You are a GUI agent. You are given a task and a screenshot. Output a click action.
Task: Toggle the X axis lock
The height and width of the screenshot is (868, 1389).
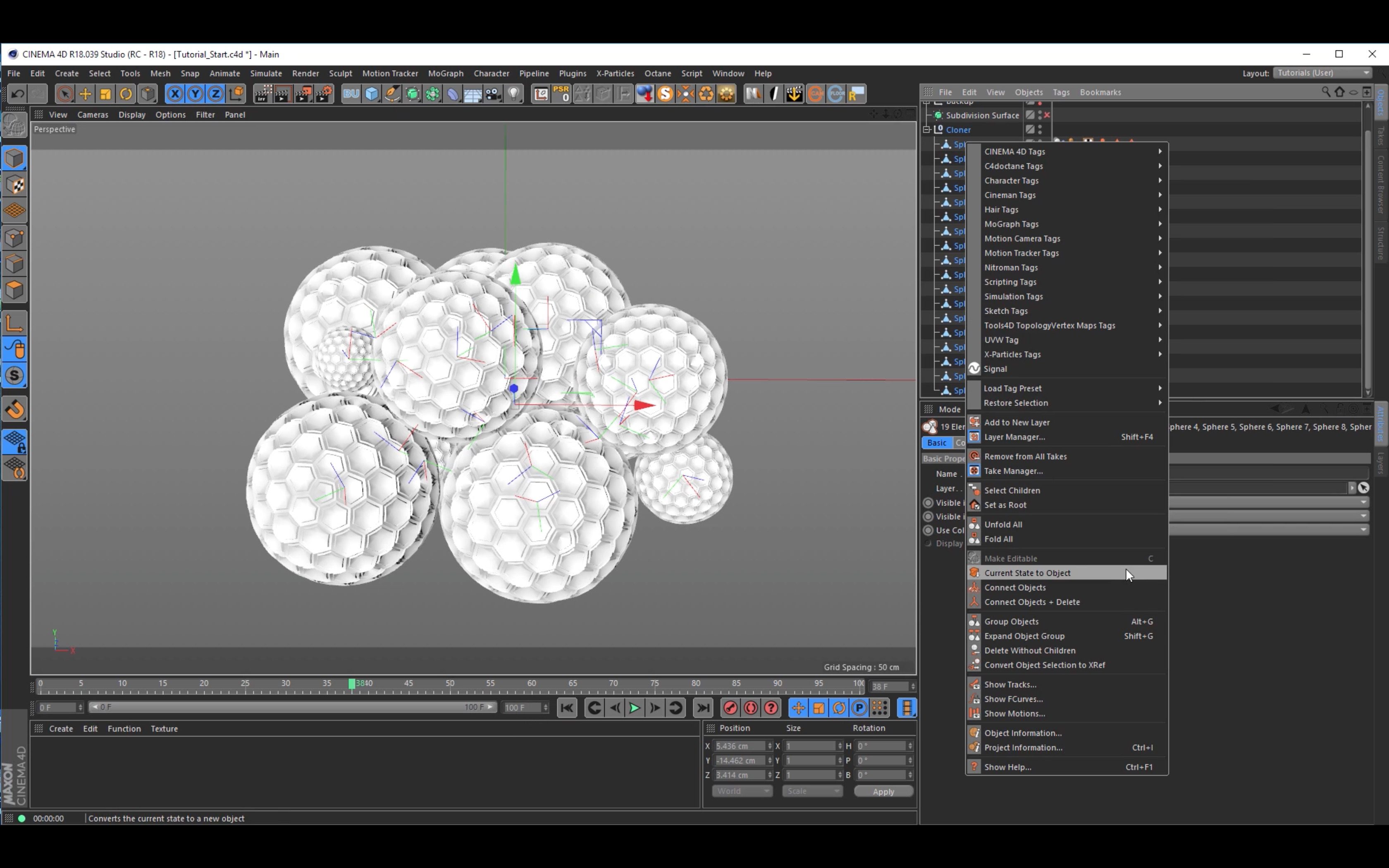pos(175,93)
